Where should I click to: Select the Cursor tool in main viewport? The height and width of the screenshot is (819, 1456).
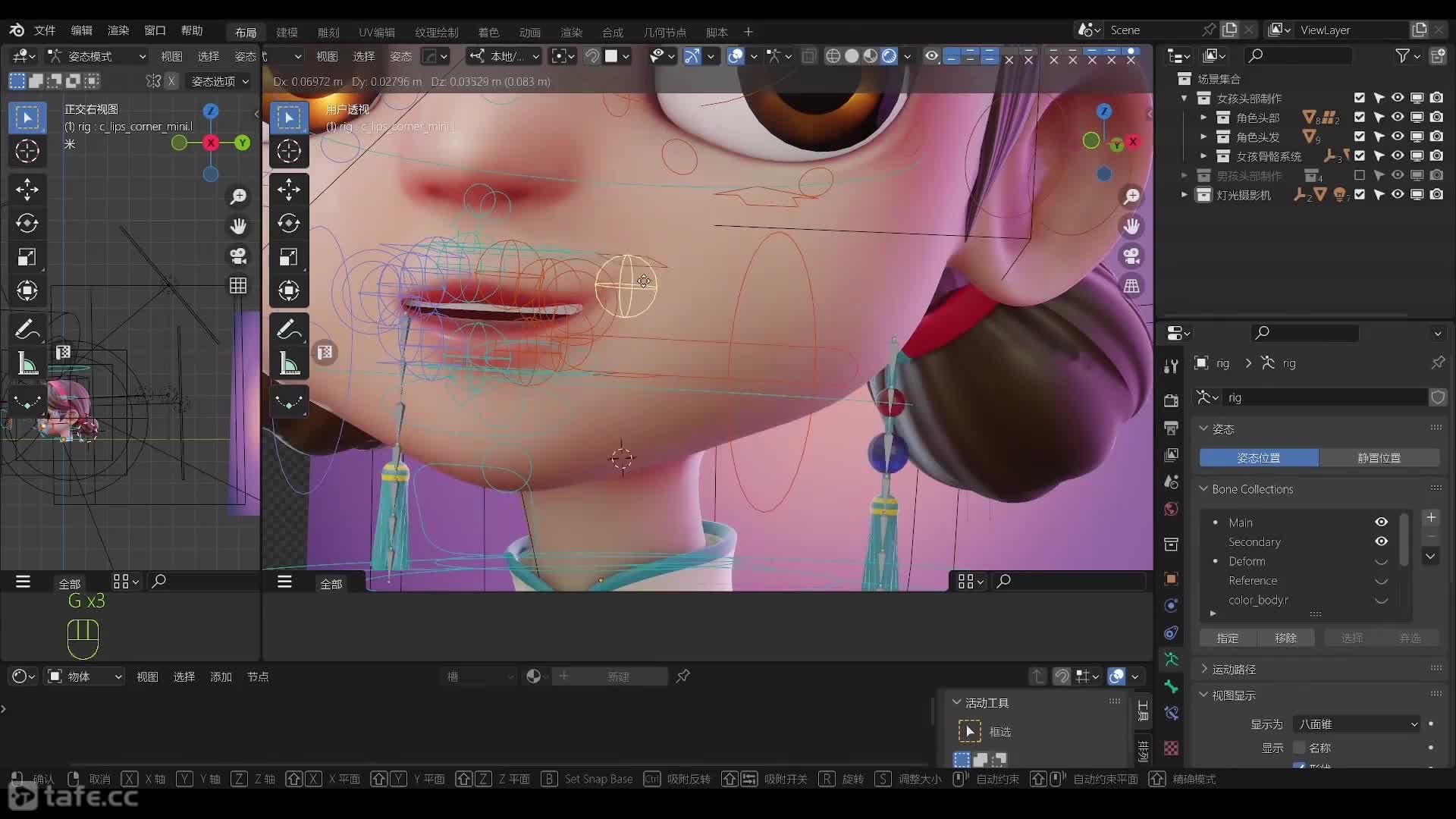[x=289, y=151]
